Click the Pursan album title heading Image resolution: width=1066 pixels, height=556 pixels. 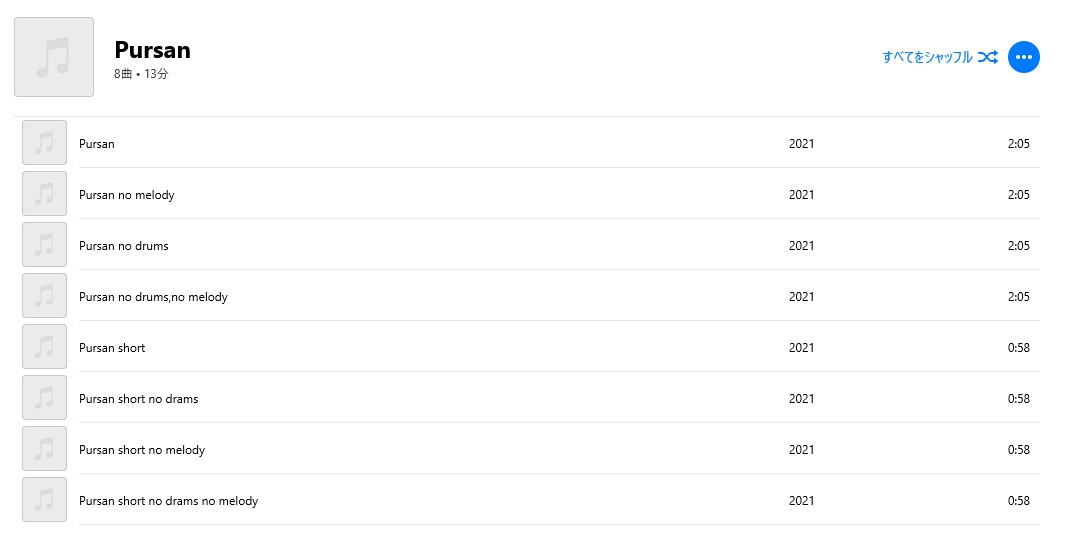coord(152,50)
